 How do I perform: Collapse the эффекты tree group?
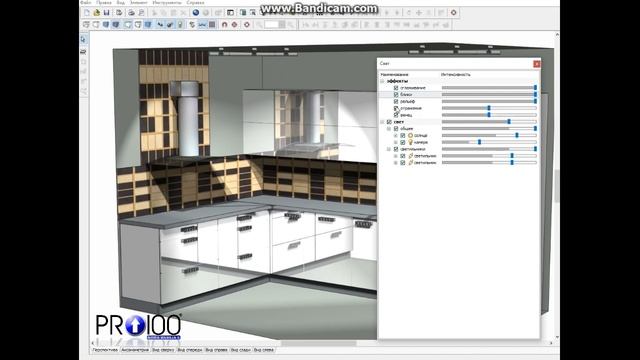click(382, 81)
